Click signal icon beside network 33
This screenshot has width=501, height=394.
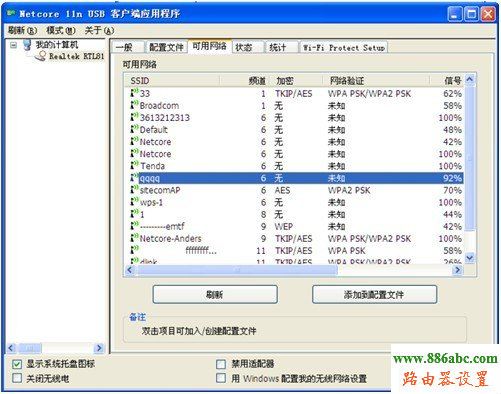pyautogui.click(x=134, y=93)
